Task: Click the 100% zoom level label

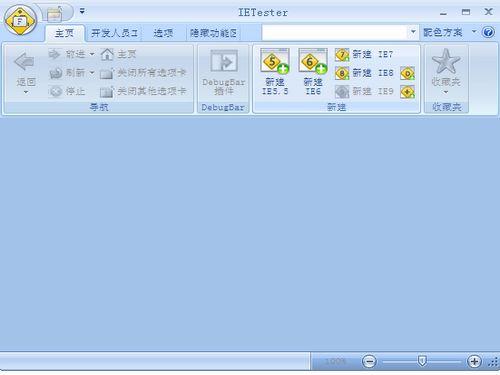Action: coord(336,361)
